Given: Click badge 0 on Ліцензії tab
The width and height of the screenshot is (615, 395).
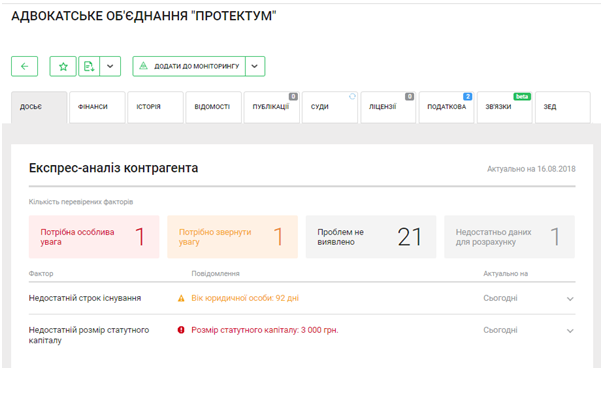Looking at the screenshot, I should pos(409,96).
